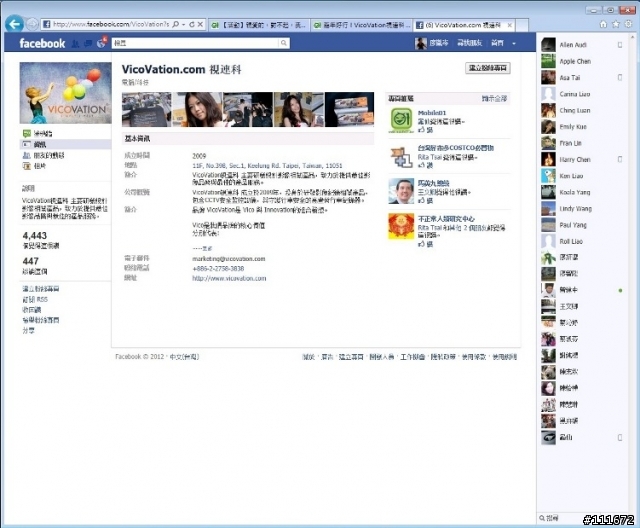Switch to the first browser tab with 【活動】

pos(259,25)
